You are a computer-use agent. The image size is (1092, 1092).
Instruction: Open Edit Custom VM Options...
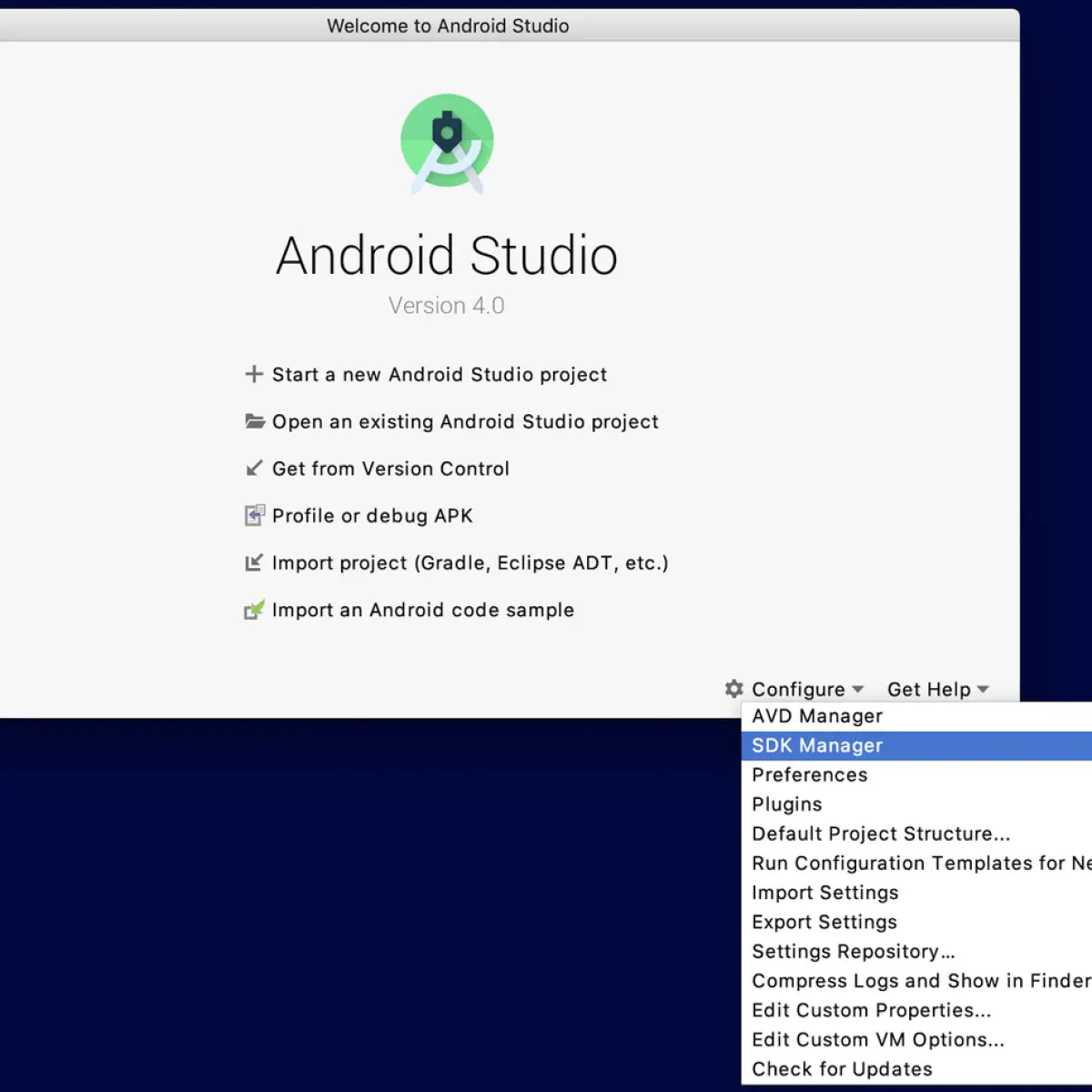(916, 1039)
